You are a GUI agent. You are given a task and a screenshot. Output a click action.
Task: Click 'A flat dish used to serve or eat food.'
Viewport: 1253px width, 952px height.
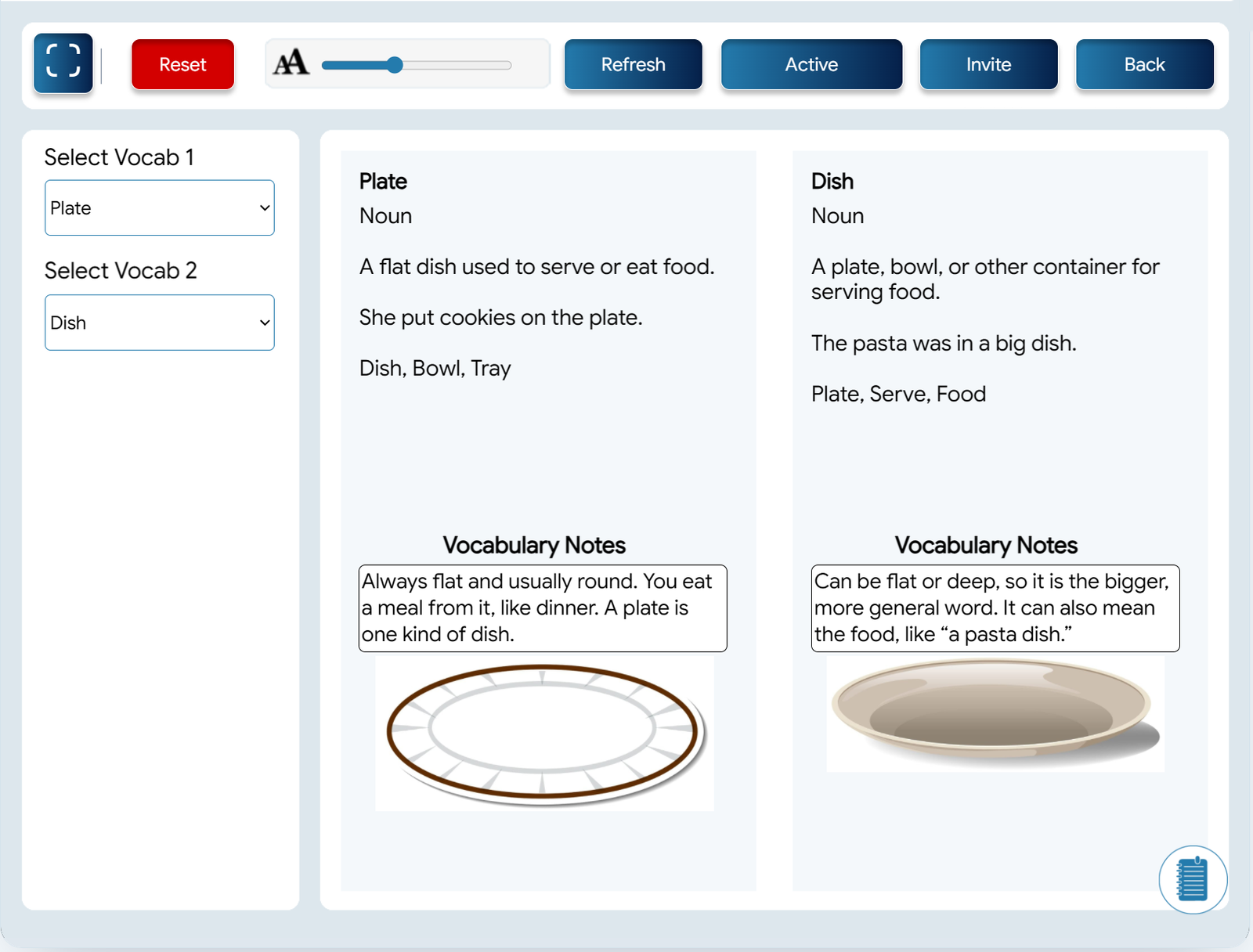point(536,267)
